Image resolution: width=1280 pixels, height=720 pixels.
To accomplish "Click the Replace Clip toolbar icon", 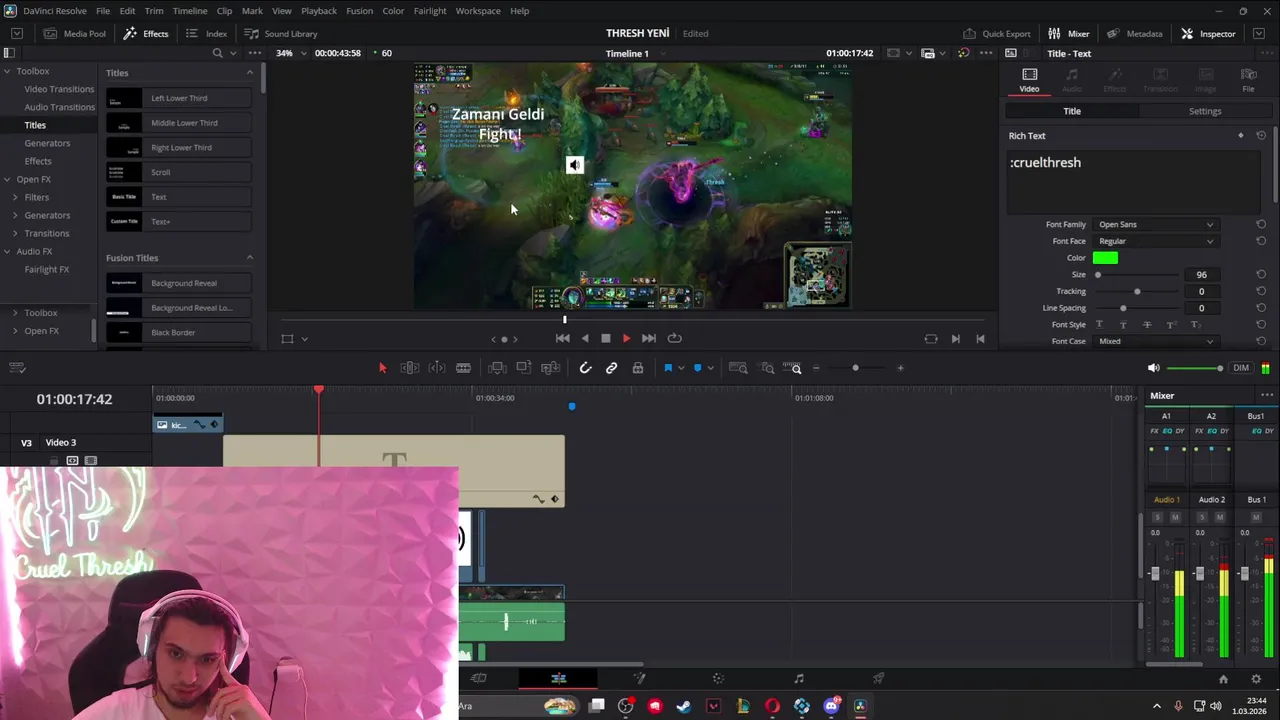I will click(550, 368).
